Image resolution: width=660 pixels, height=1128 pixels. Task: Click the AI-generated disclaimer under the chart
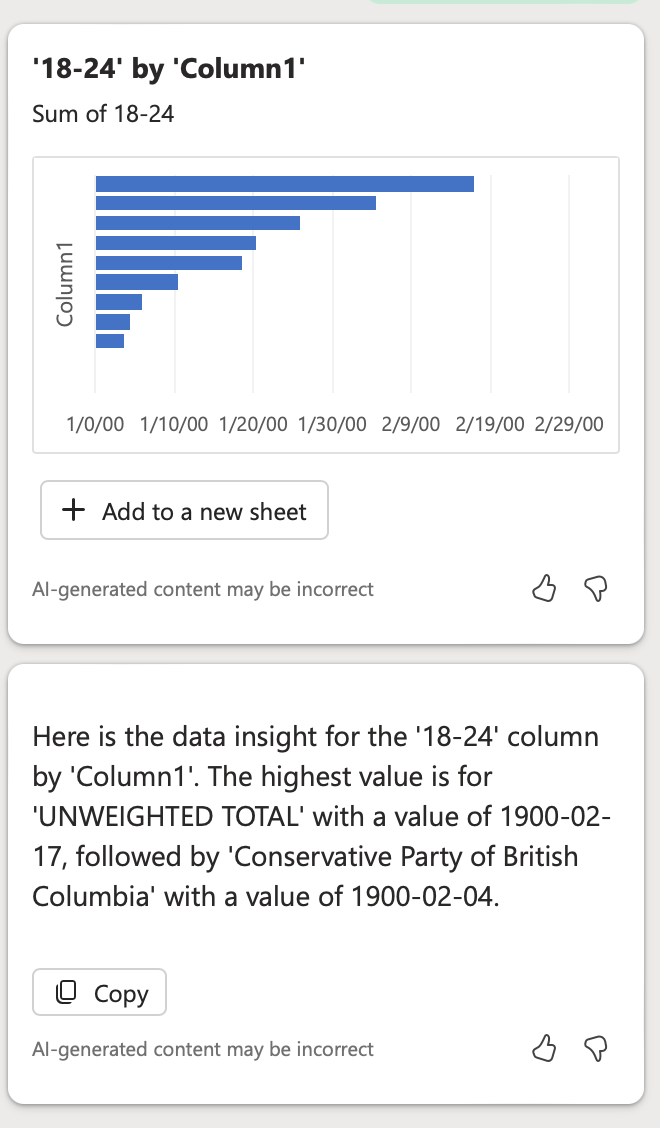point(203,589)
